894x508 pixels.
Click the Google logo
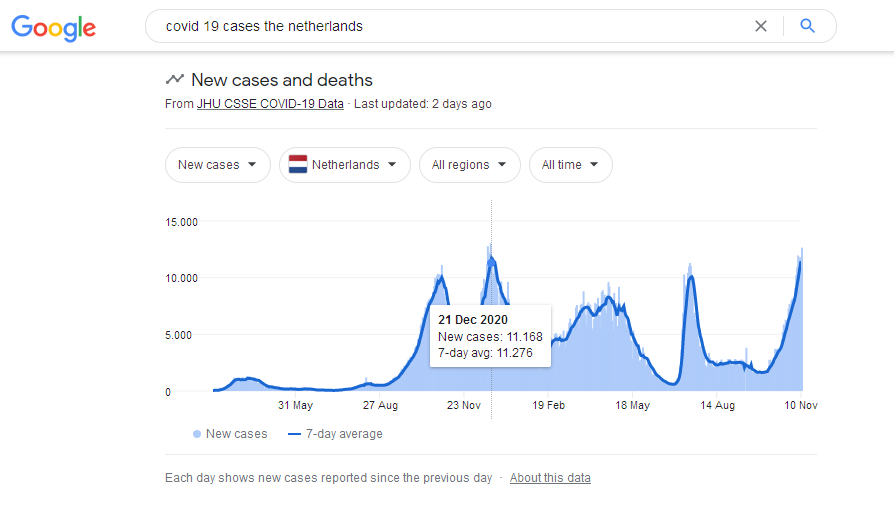53,27
